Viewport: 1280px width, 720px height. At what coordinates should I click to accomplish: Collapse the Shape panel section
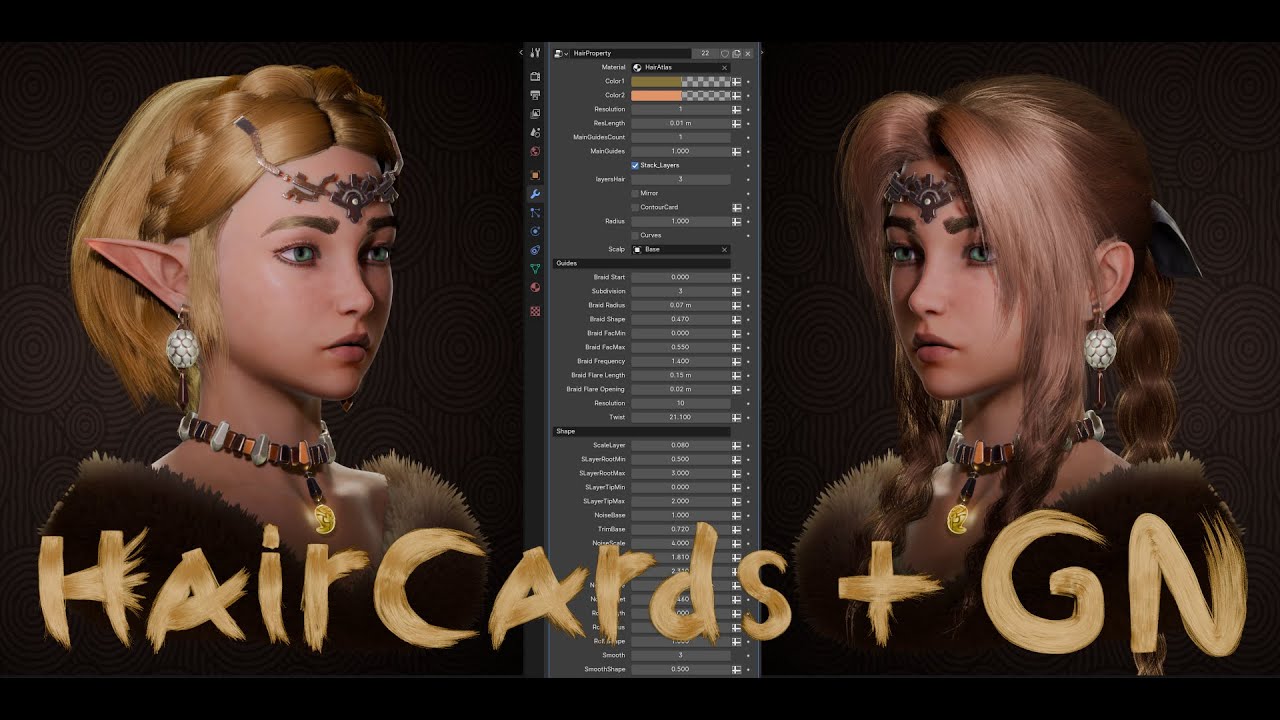click(x=641, y=431)
